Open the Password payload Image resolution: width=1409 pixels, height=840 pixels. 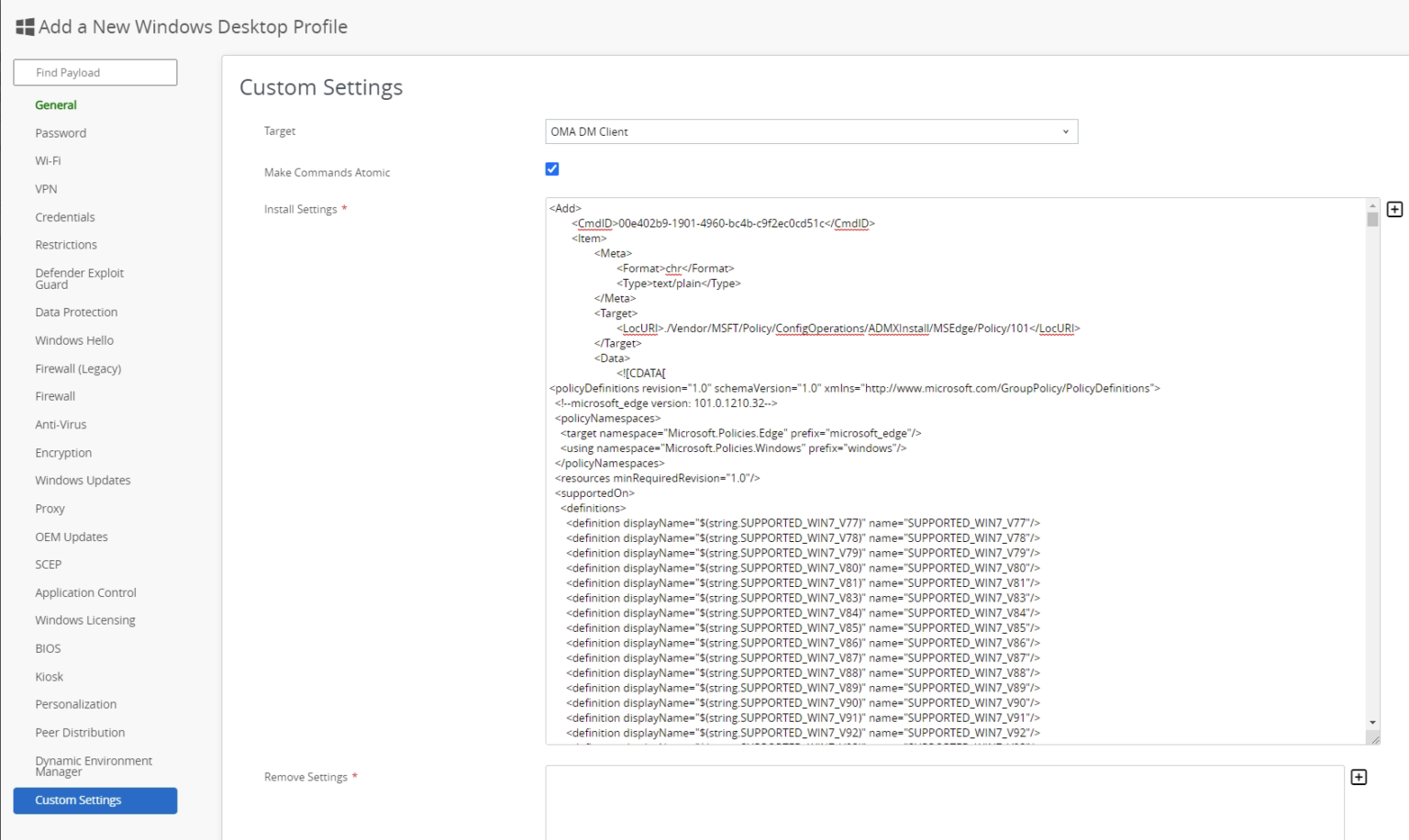point(61,133)
